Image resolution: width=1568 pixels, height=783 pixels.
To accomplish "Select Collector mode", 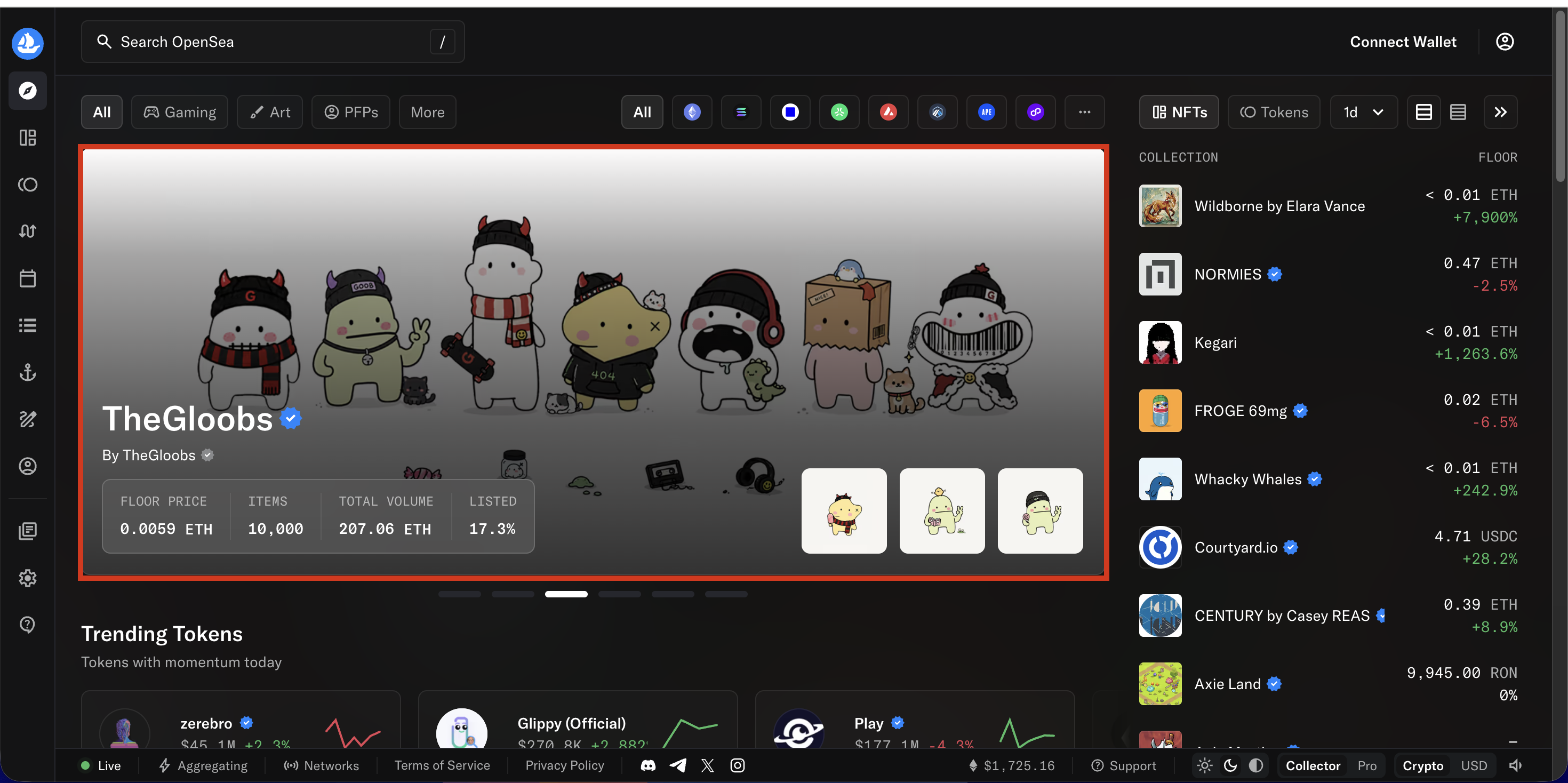I will [1313, 765].
